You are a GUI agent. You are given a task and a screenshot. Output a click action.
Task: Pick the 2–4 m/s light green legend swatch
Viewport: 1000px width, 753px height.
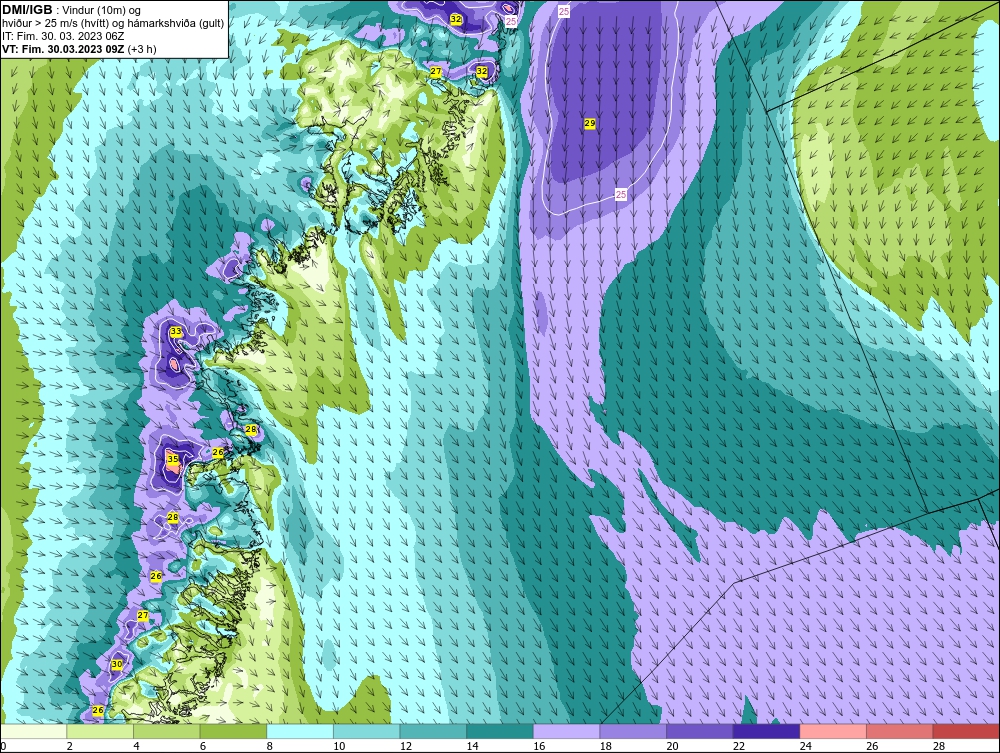coord(99,731)
